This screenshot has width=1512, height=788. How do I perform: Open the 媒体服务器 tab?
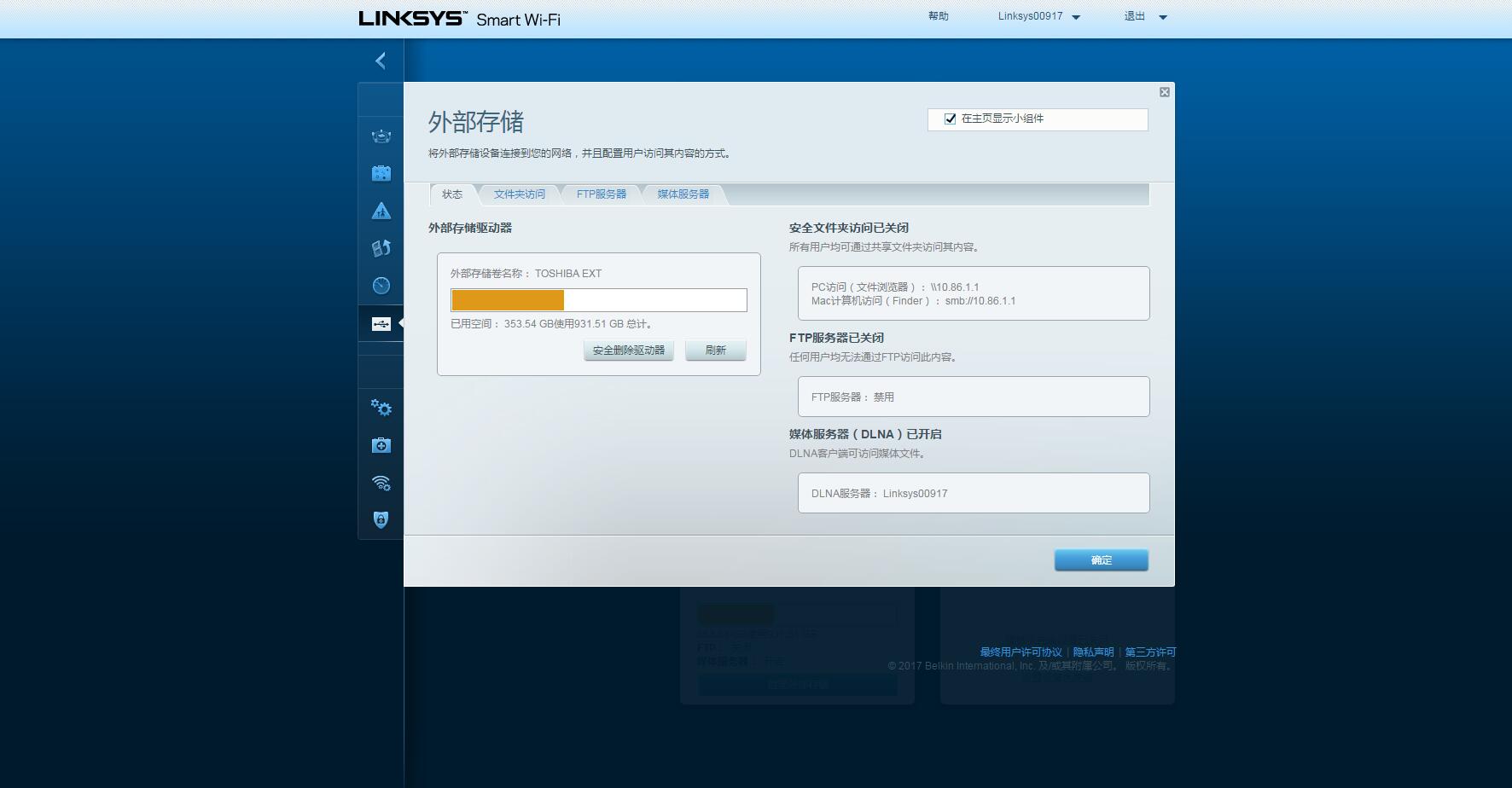coord(683,194)
